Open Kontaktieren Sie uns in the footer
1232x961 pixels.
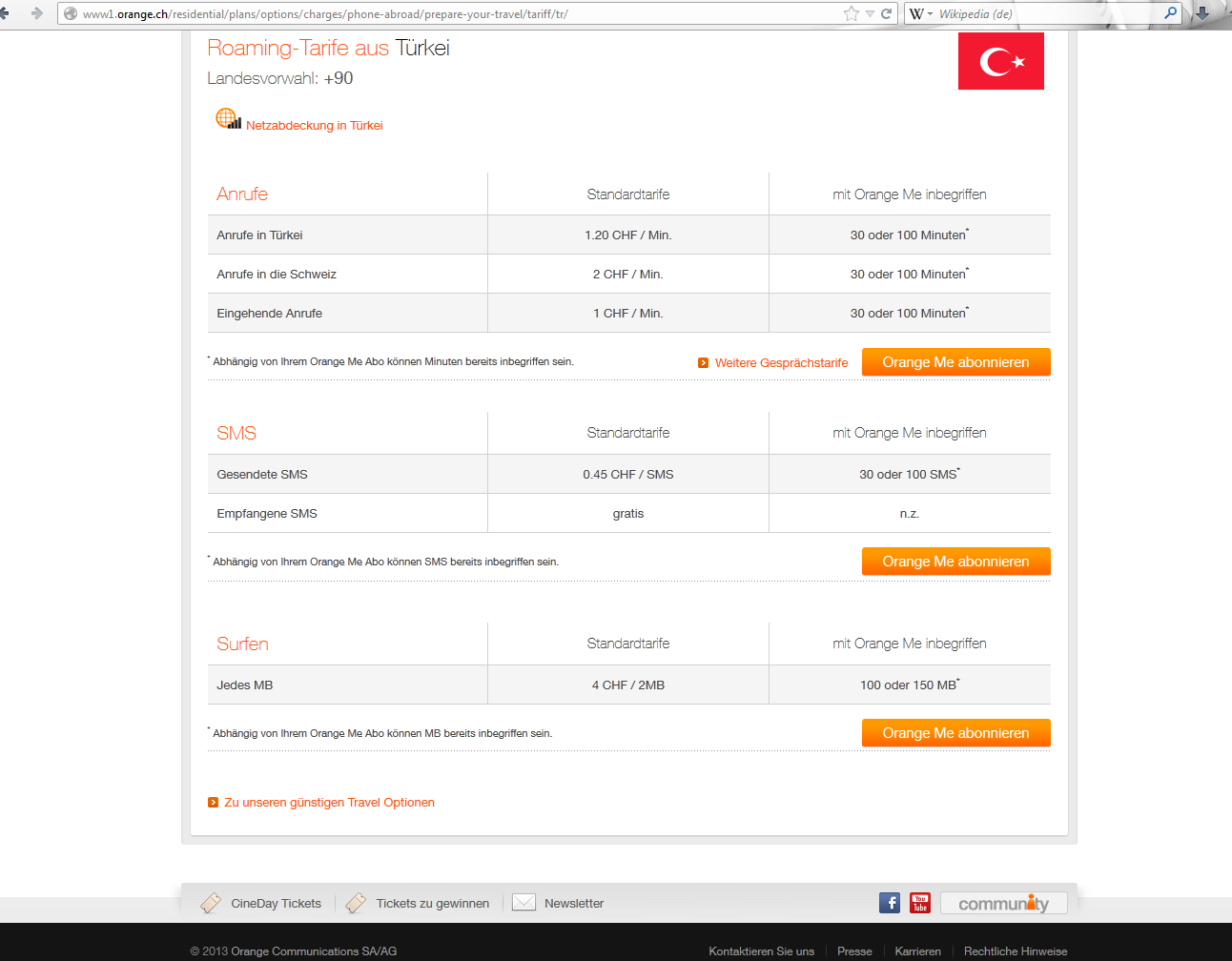(x=761, y=951)
